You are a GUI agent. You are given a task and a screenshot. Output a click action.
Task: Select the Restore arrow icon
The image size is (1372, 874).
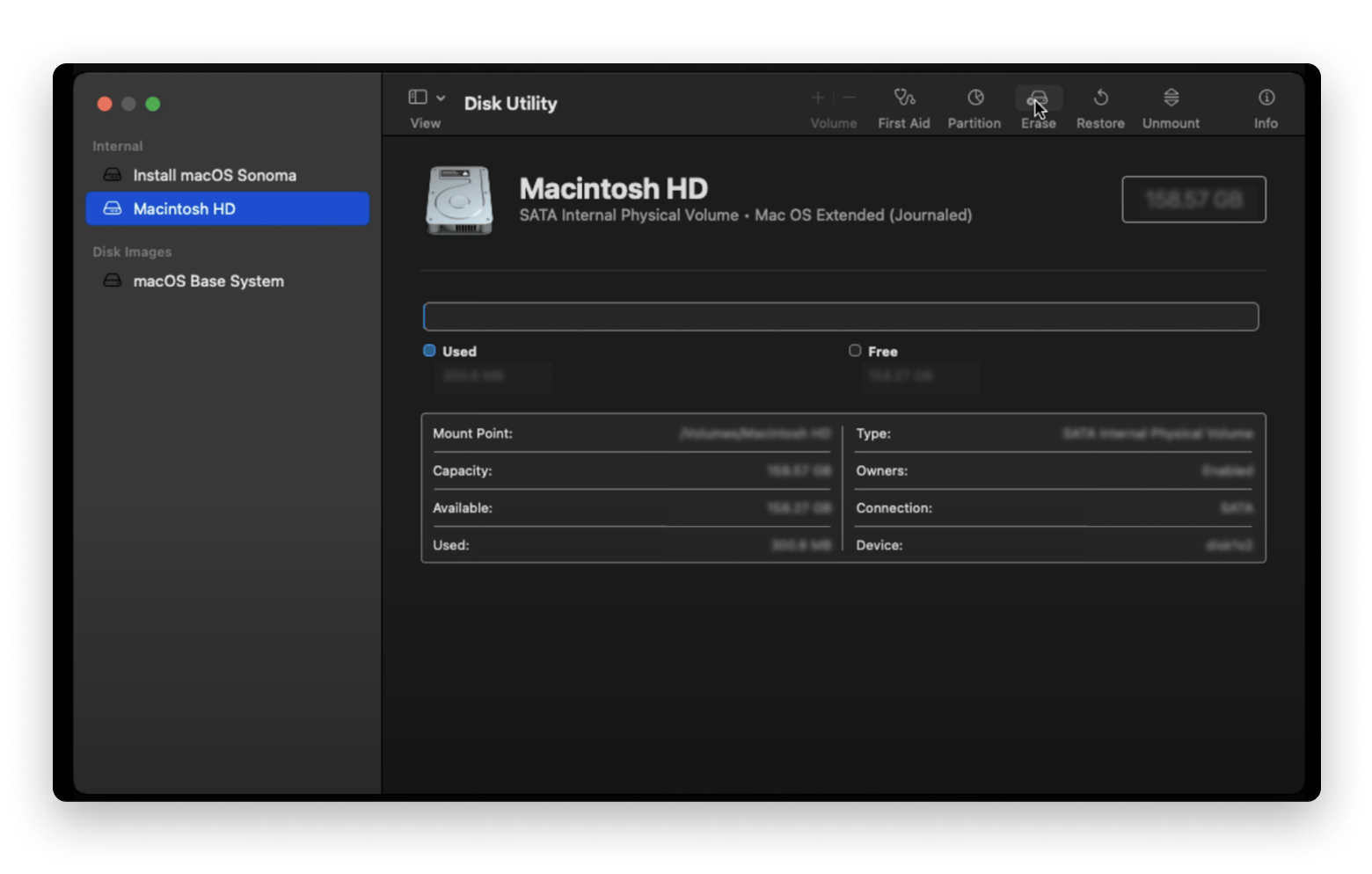tap(1100, 97)
